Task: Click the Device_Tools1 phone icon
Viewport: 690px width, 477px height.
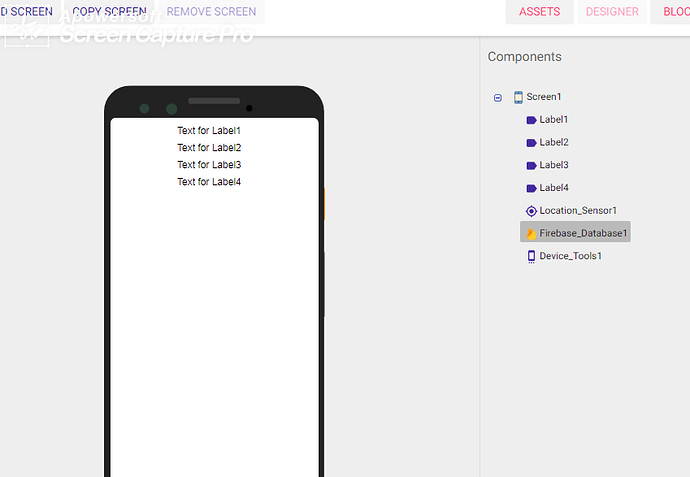Action: [x=531, y=256]
